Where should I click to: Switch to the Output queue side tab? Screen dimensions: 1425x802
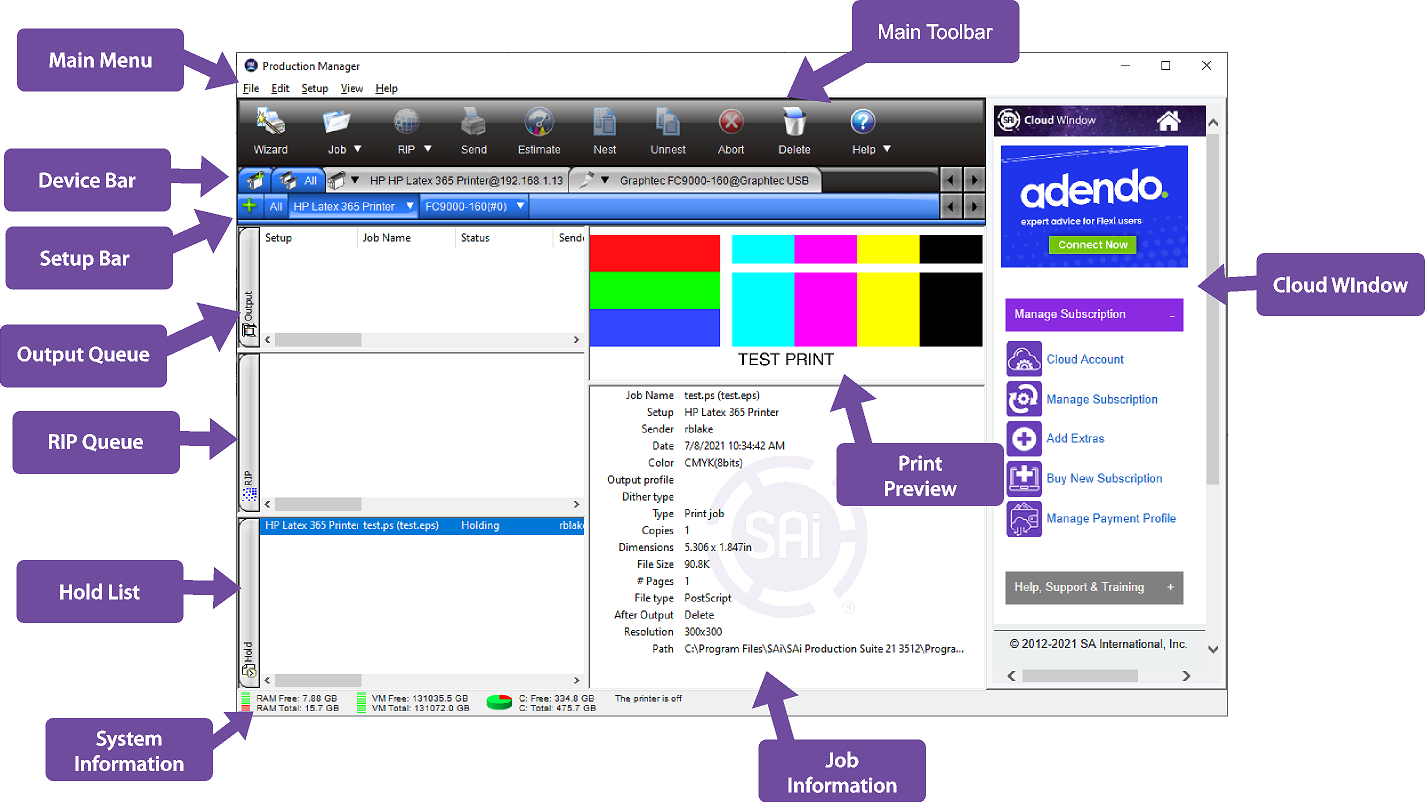tap(248, 288)
